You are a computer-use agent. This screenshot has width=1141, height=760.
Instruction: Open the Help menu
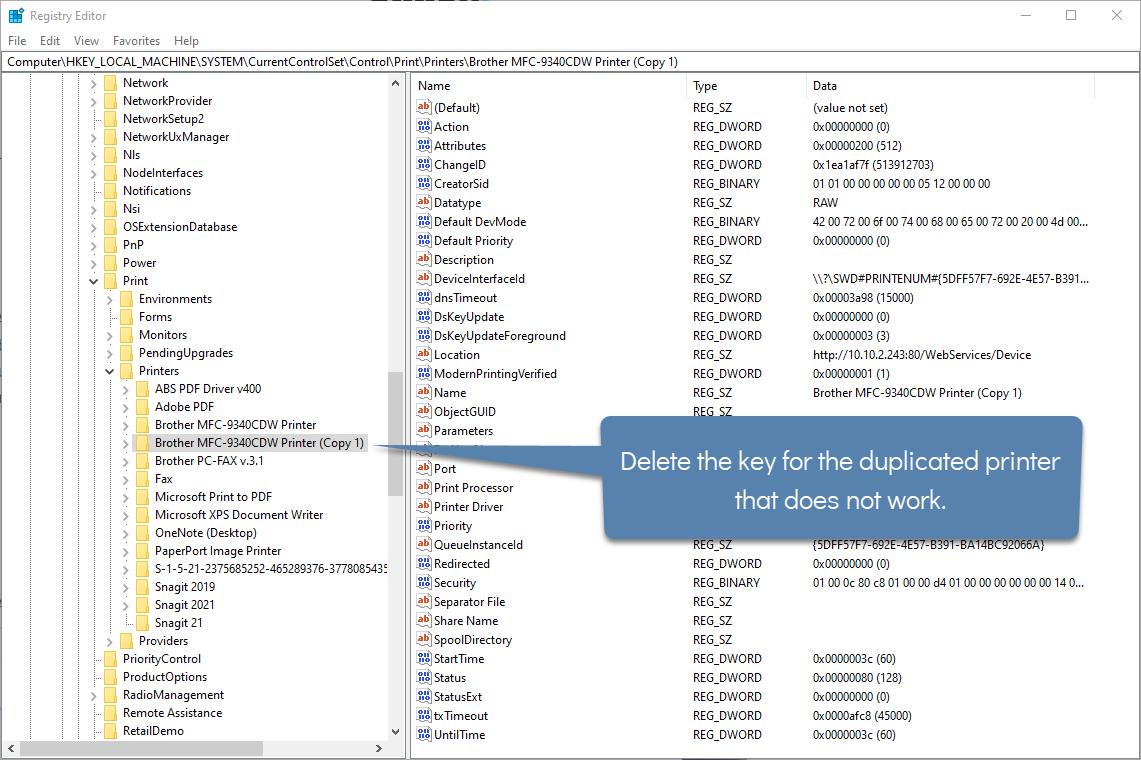point(186,41)
